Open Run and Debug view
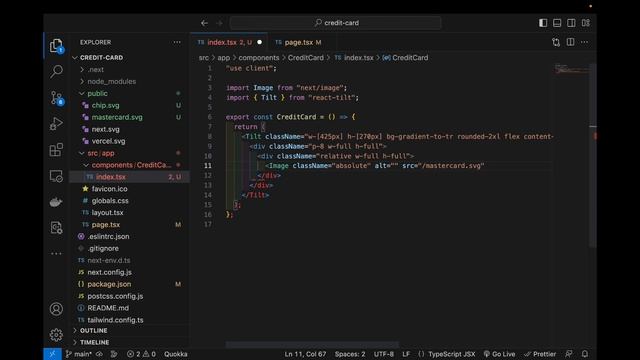The image size is (640, 360). click(56, 124)
